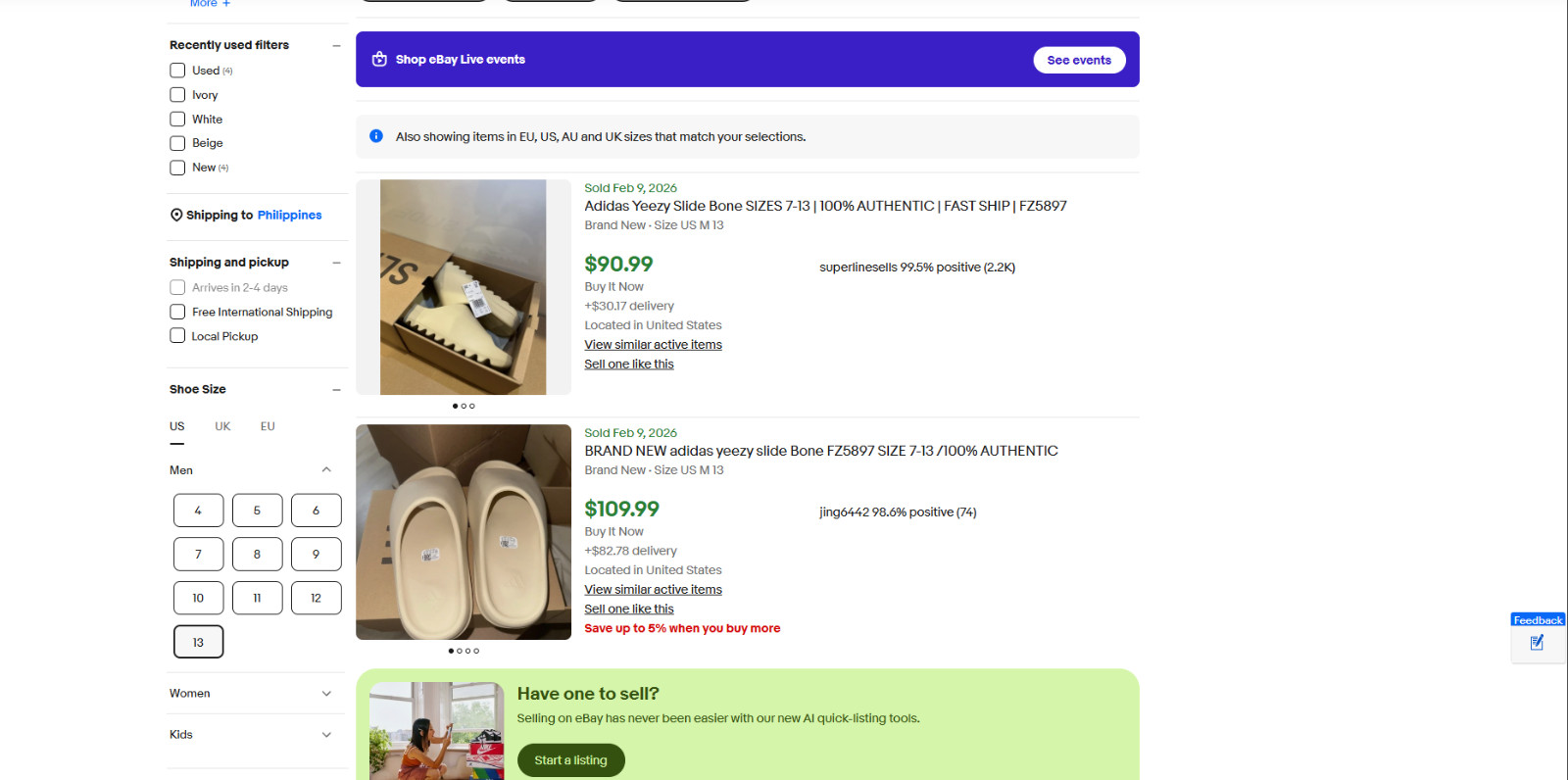Switch to UK shoe sizes tab
This screenshot has width=1568, height=780.
(x=222, y=425)
